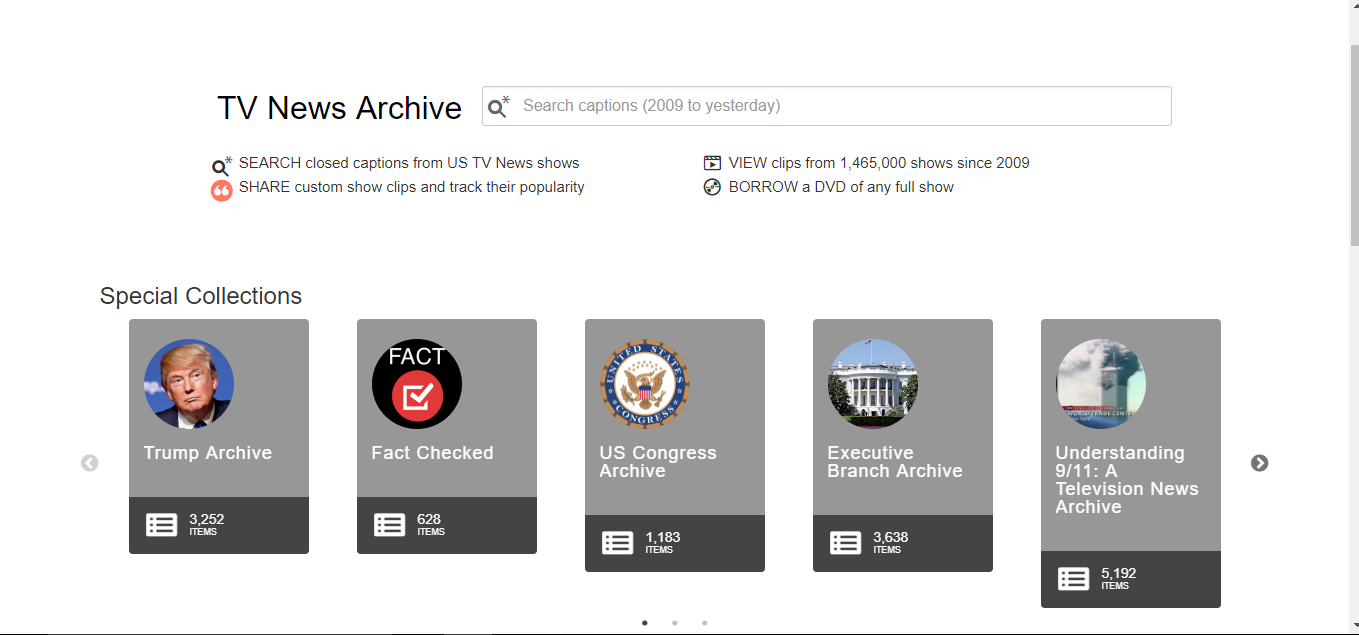Select the first carousel pagination dot
This screenshot has width=1359, height=635.
(645, 623)
